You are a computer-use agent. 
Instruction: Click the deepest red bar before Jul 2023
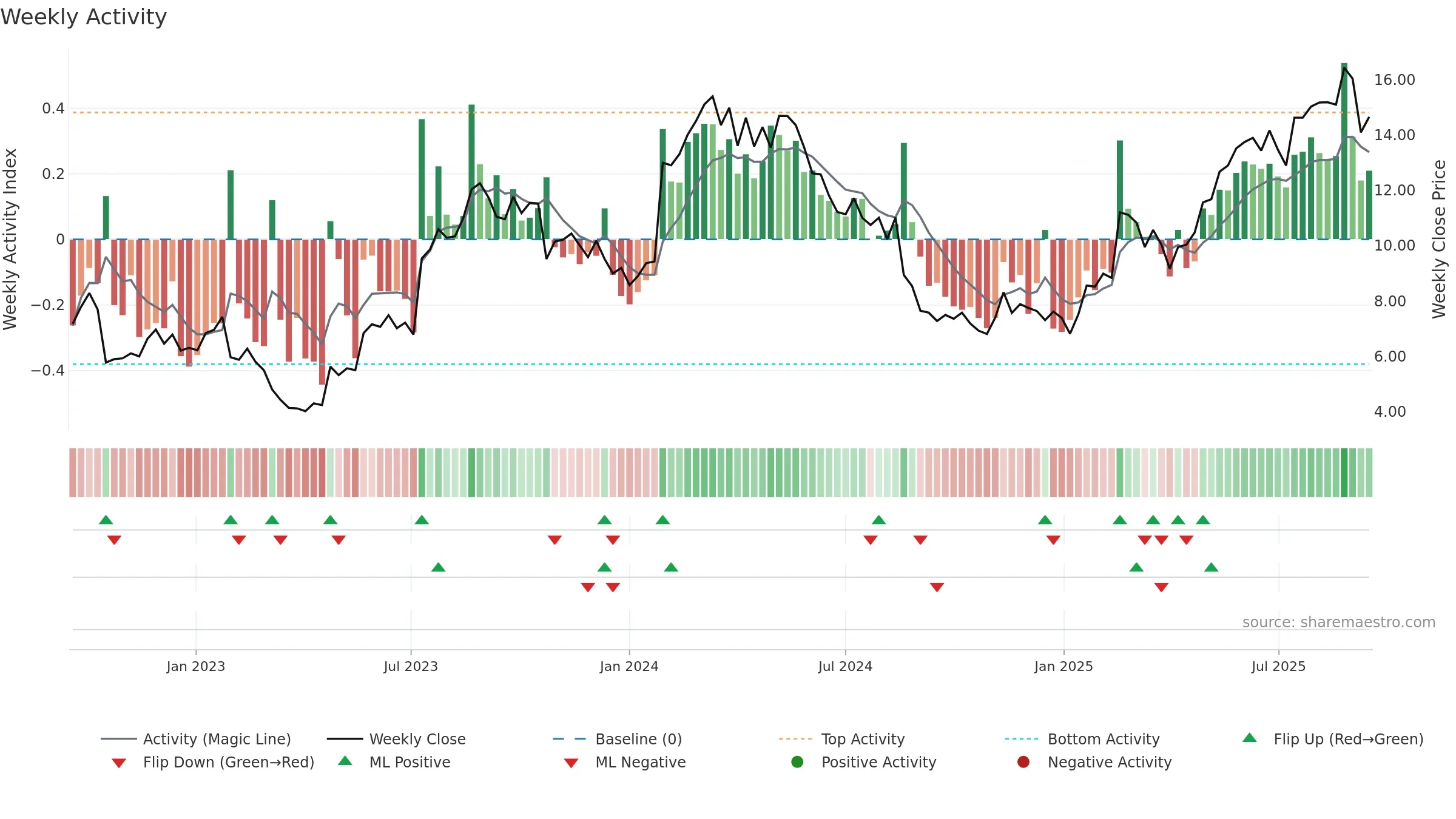click(x=322, y=312)
